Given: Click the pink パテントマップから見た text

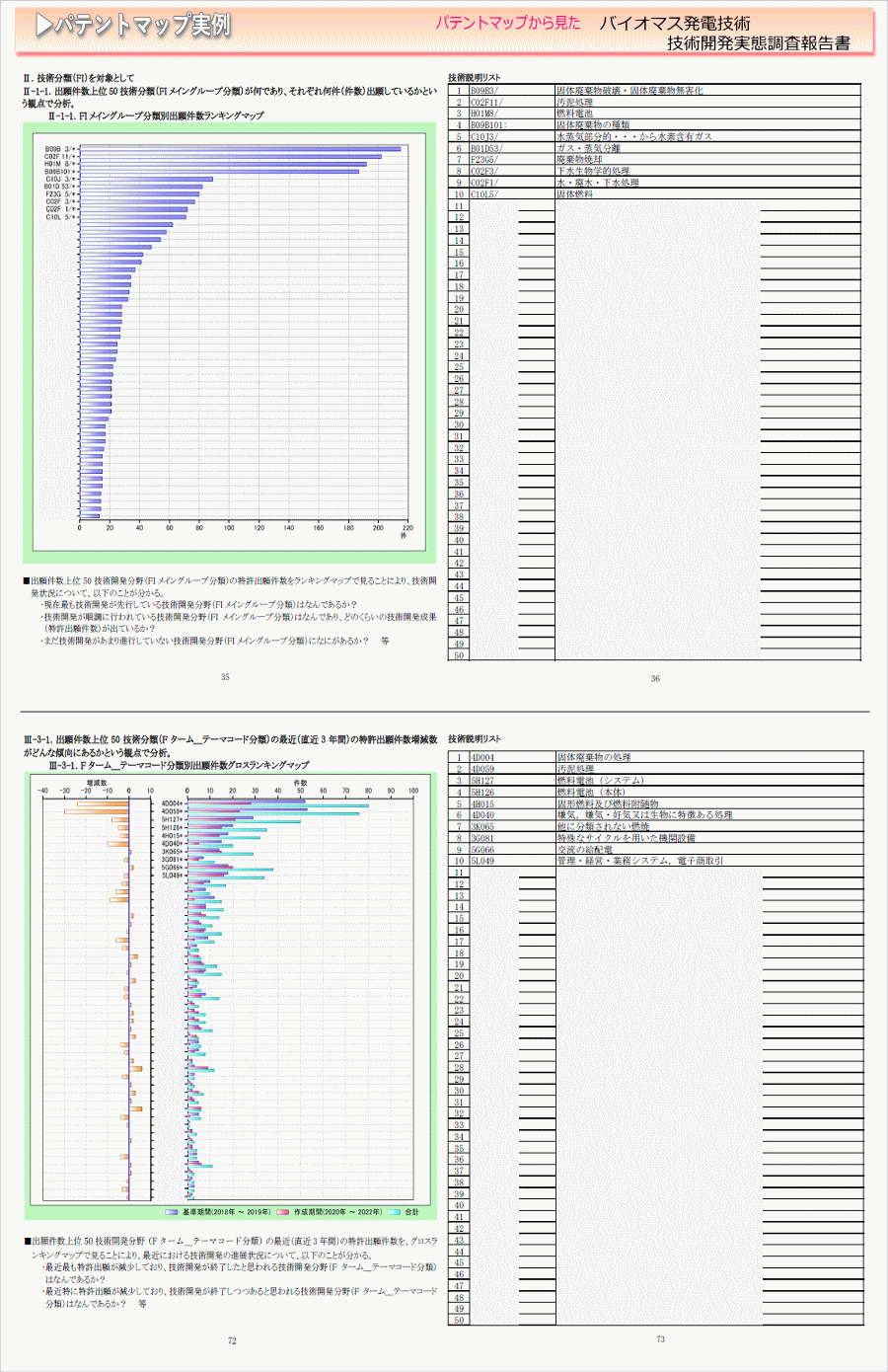Looking at the screenshot, I should pos(508,23).
